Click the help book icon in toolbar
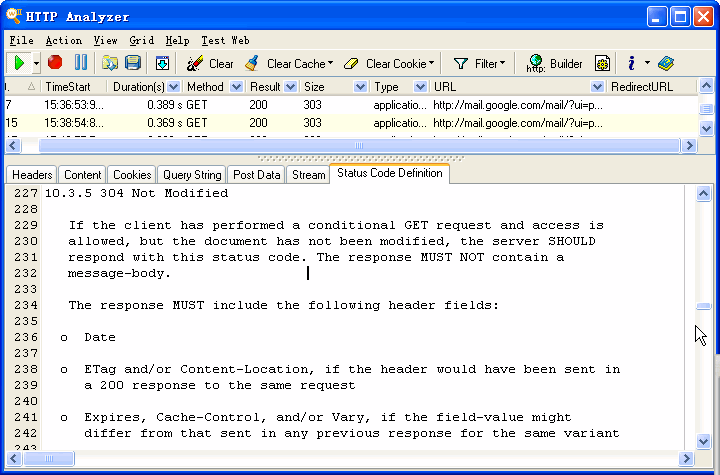Viewport: 720px width, 475px height. (x=666, y=63)
